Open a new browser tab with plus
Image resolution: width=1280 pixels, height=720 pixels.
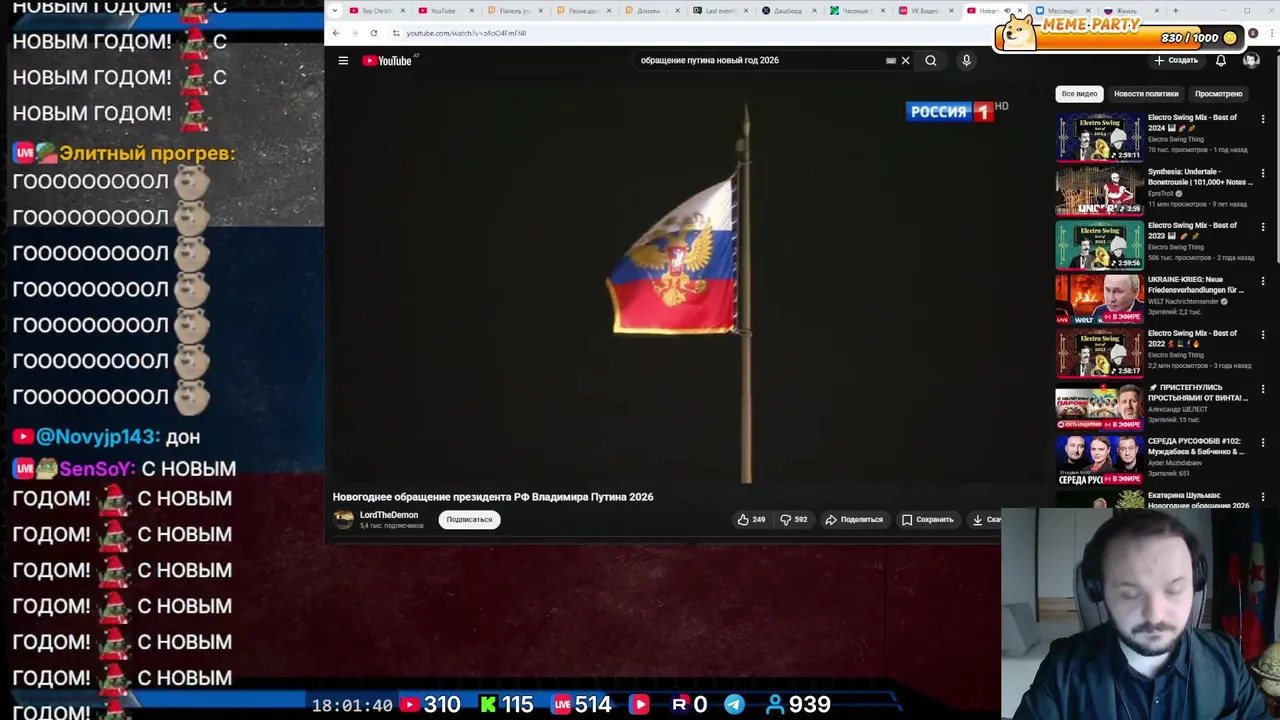coord(1175,11)
